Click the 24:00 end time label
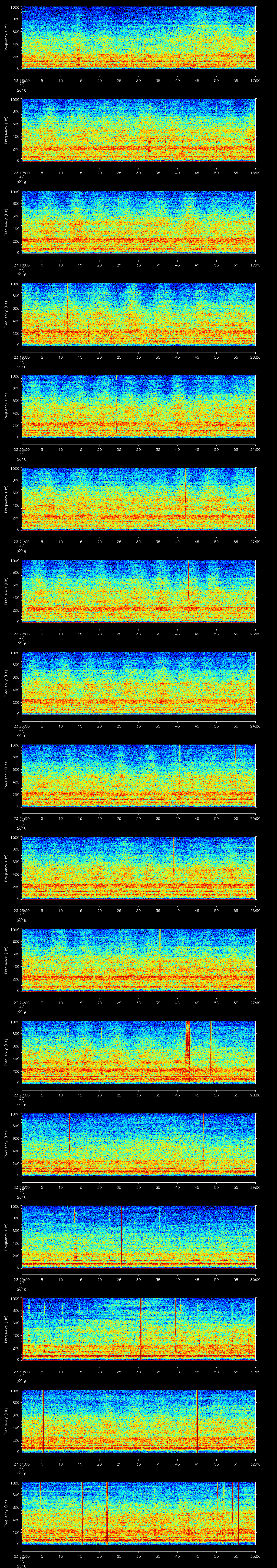 click(255, 726)
